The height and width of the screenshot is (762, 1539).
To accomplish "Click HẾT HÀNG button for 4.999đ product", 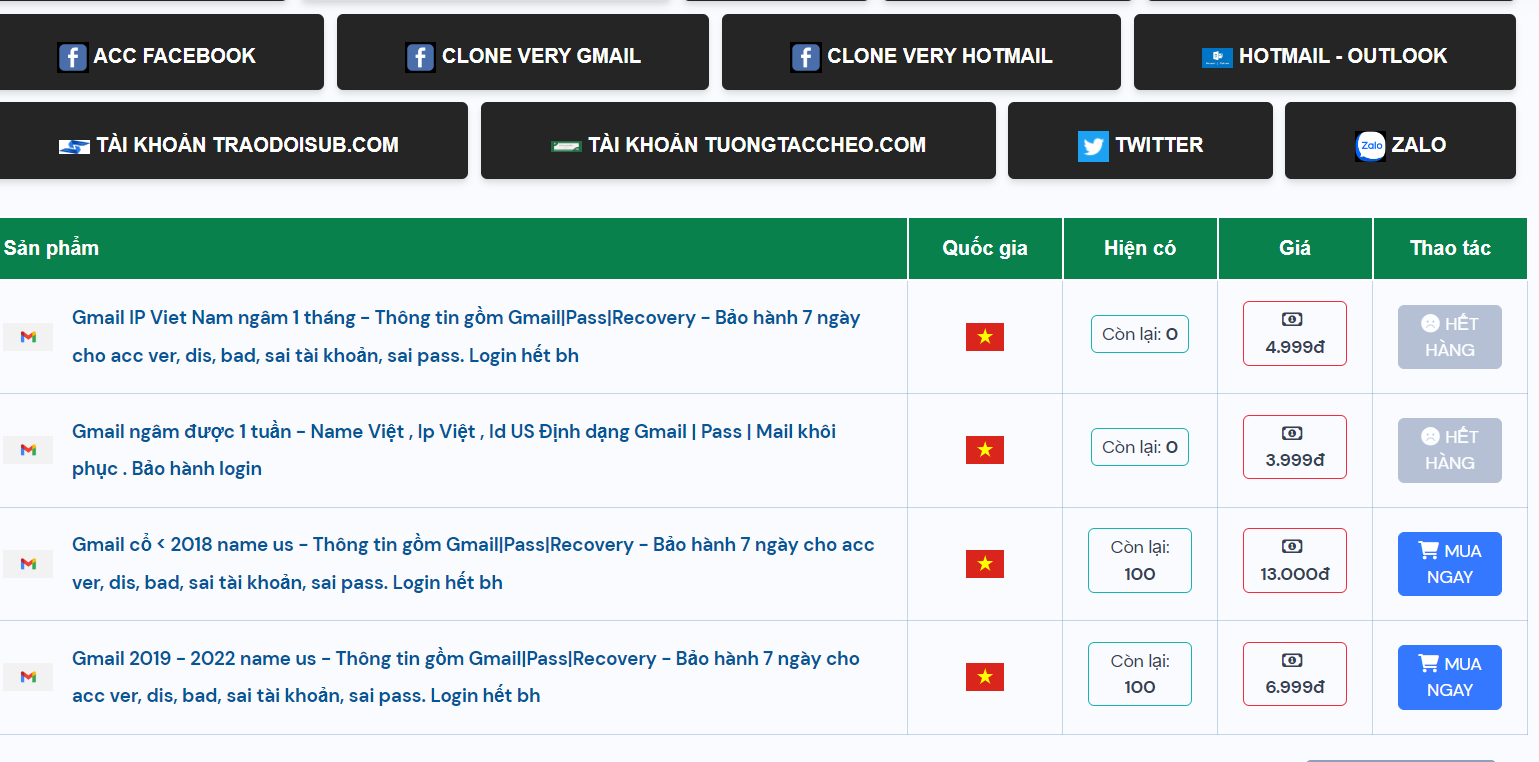I will (x=1450, y=337).
